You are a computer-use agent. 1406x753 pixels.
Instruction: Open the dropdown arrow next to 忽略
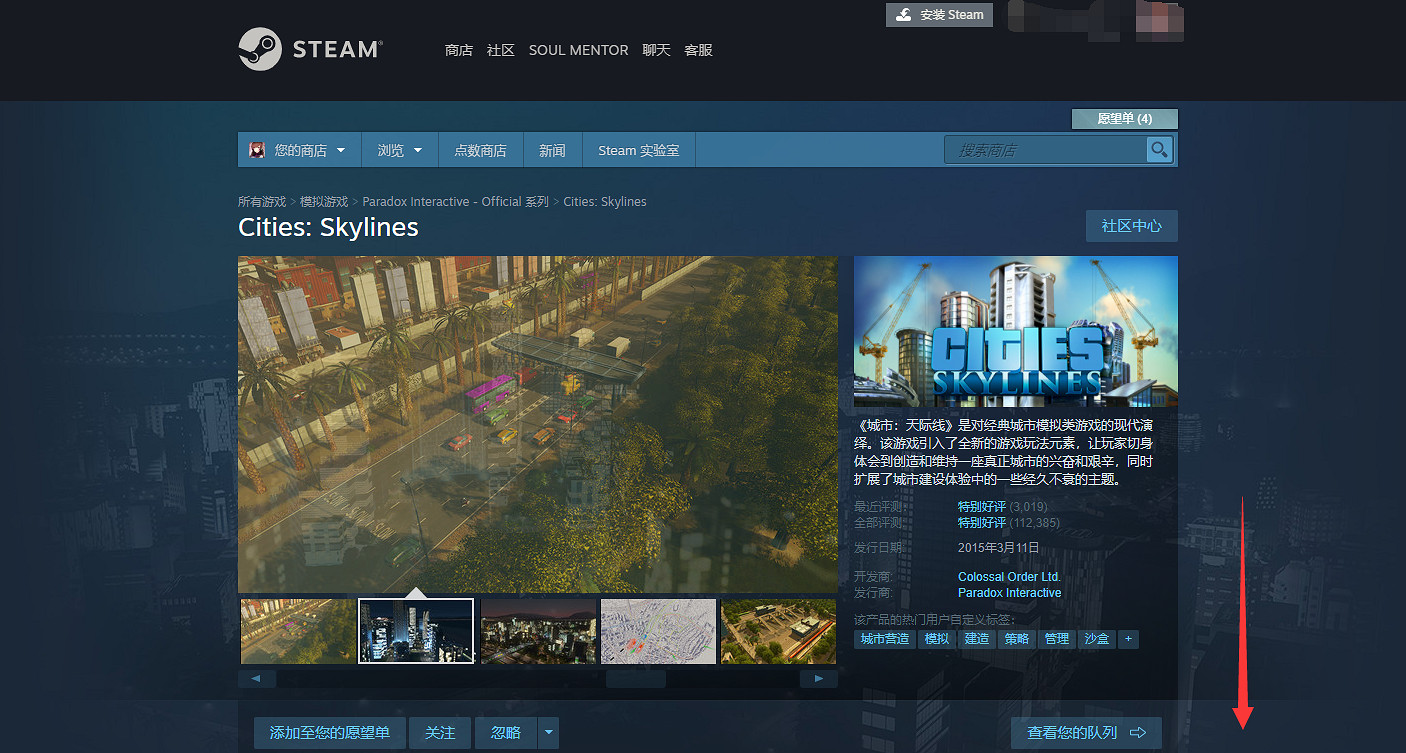pyautogui.click(x=548, y=733)
